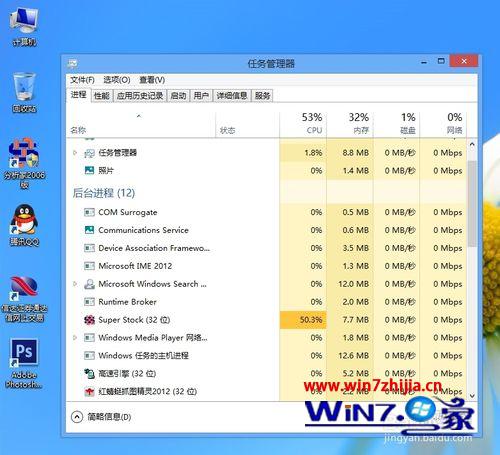Select the 后台进程 (12) group header

pyautogui.click(x=104, y=193)
